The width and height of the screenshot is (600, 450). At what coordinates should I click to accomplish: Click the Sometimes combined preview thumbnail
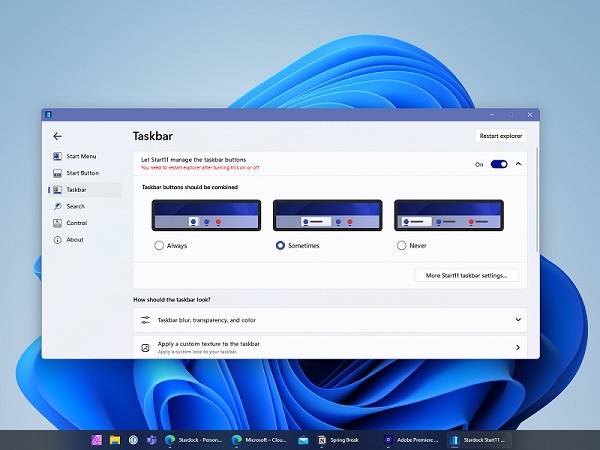tap(328, 215)
